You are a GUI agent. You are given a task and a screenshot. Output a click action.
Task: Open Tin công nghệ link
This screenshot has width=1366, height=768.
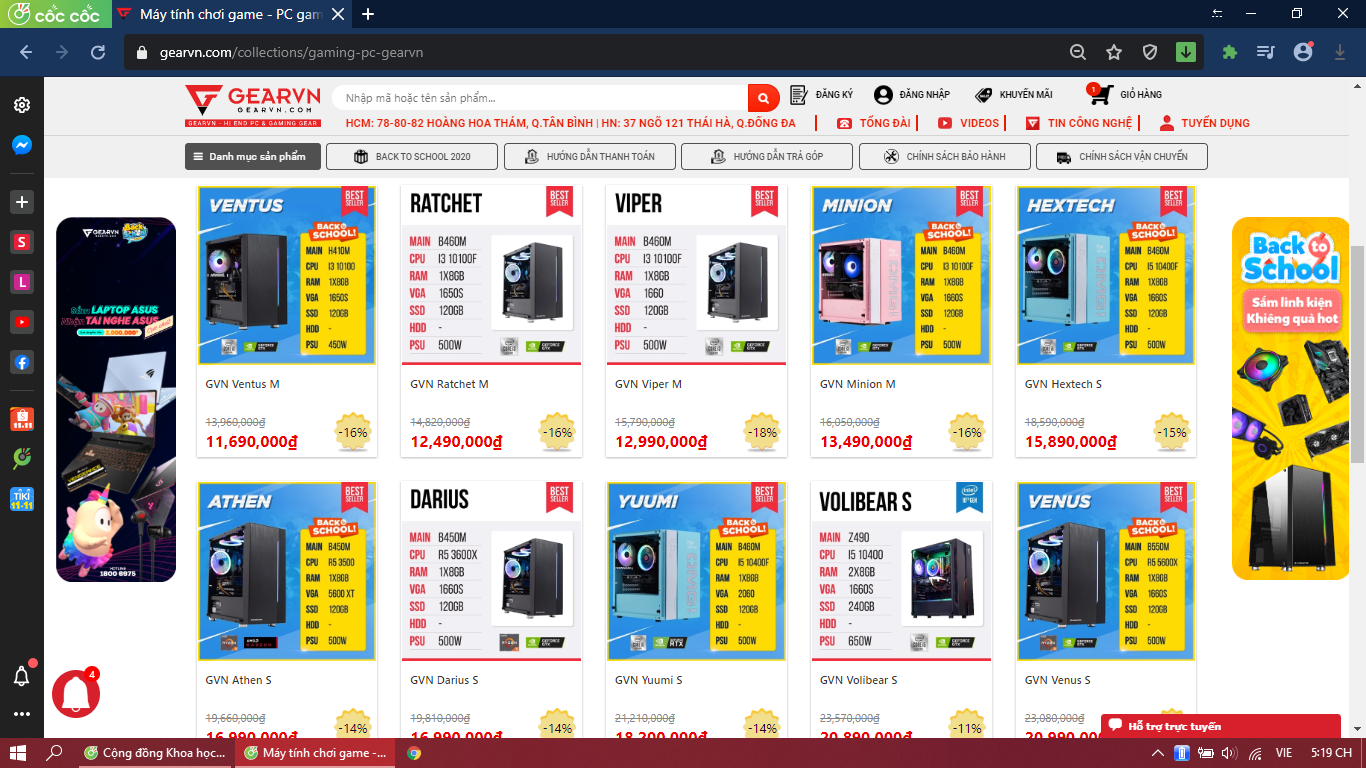tap(1079, 123)
